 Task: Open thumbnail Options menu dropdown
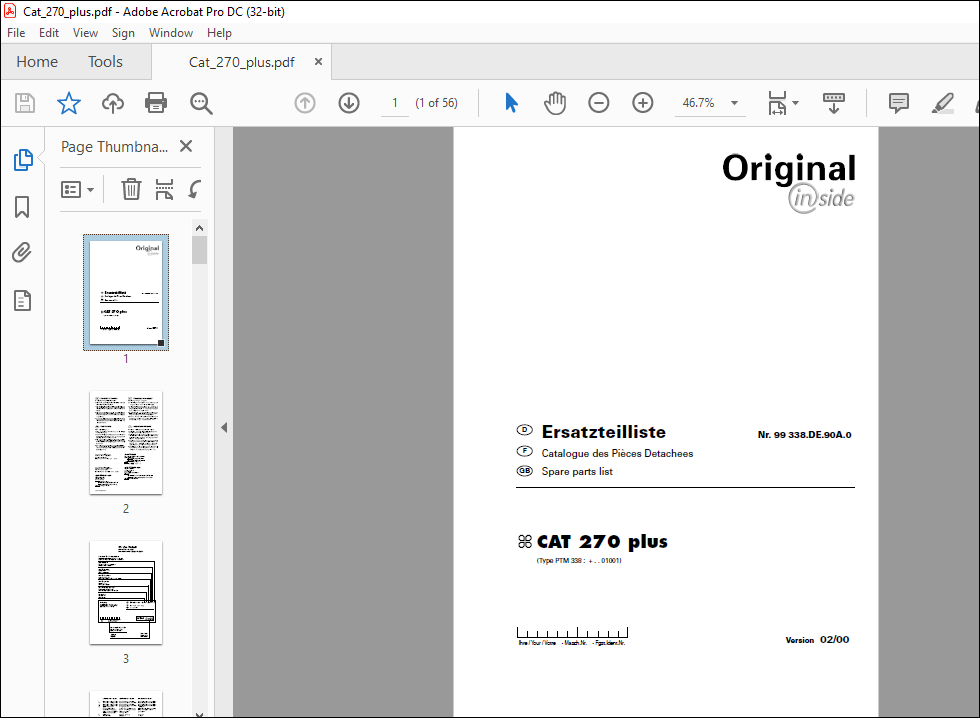78,189
